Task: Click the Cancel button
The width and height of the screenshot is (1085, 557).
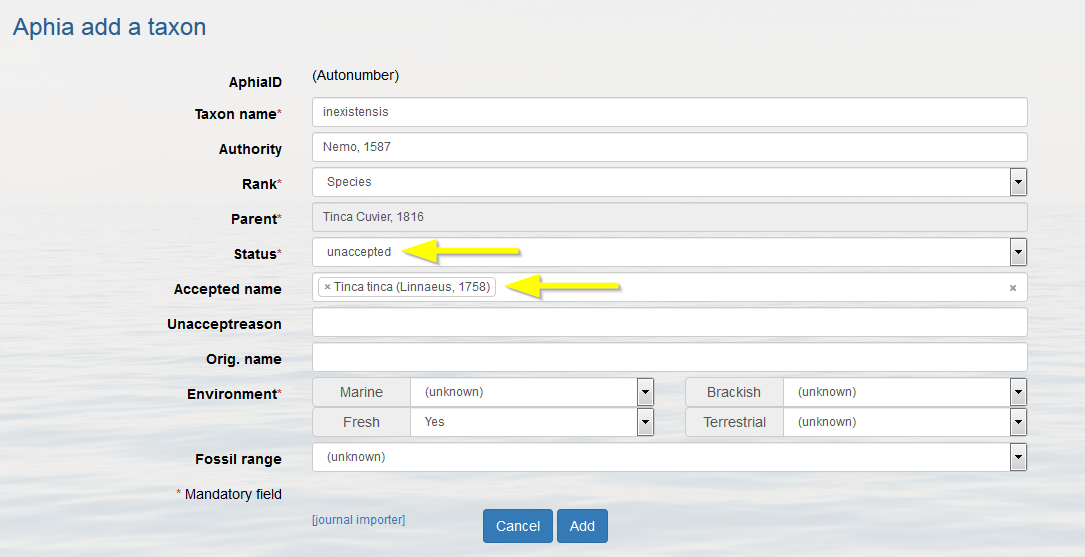Action: 518,526
